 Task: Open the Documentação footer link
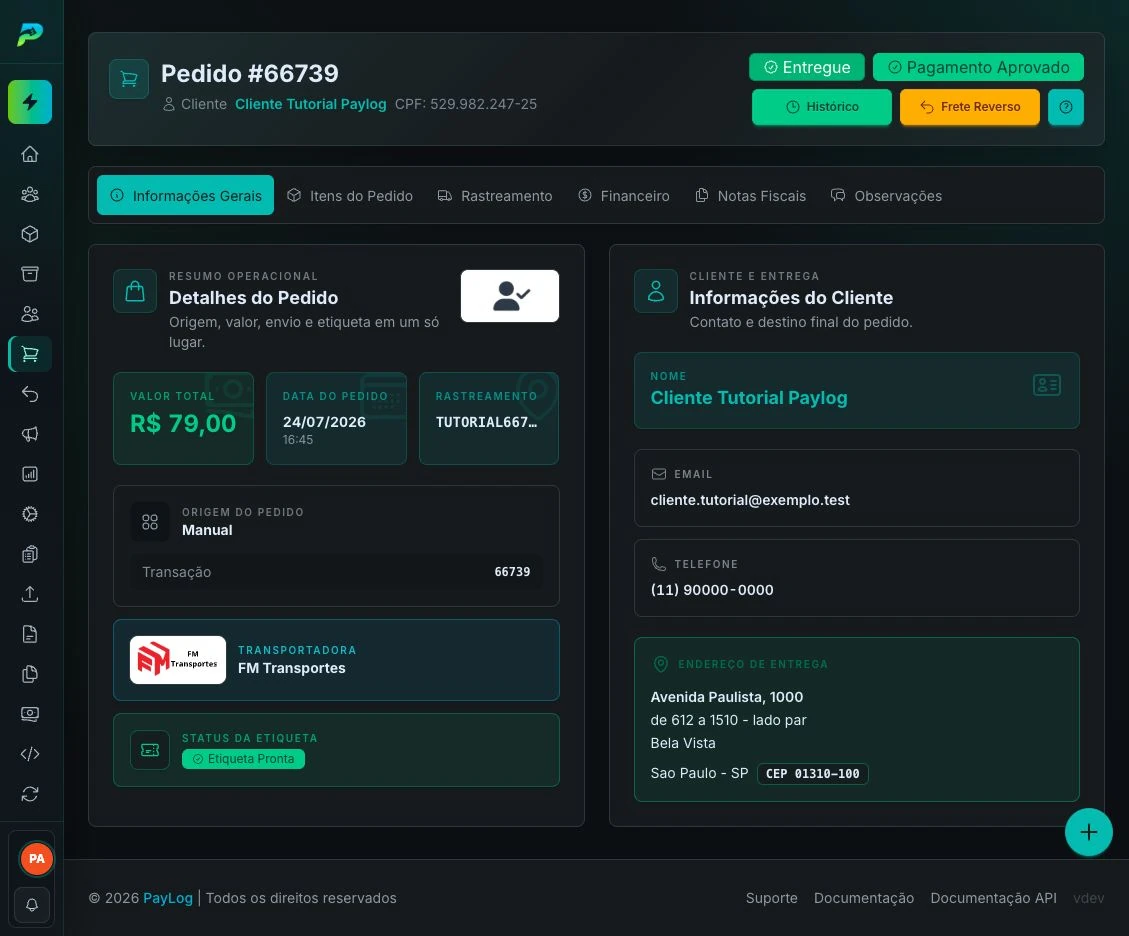coord(864,898)
